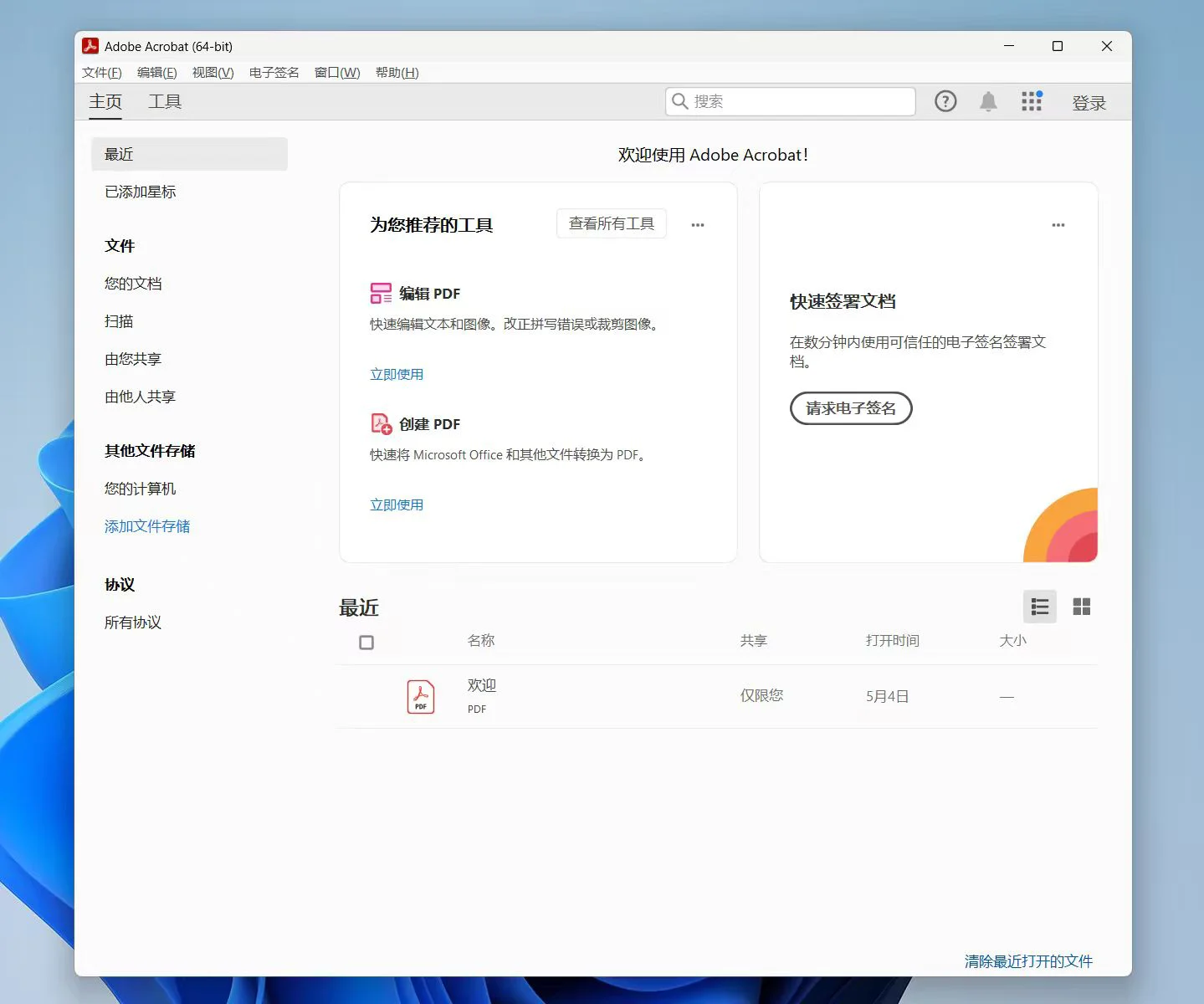Click the 编辑 PDF tool title
1204x1004 pixels.
(429, 294)
